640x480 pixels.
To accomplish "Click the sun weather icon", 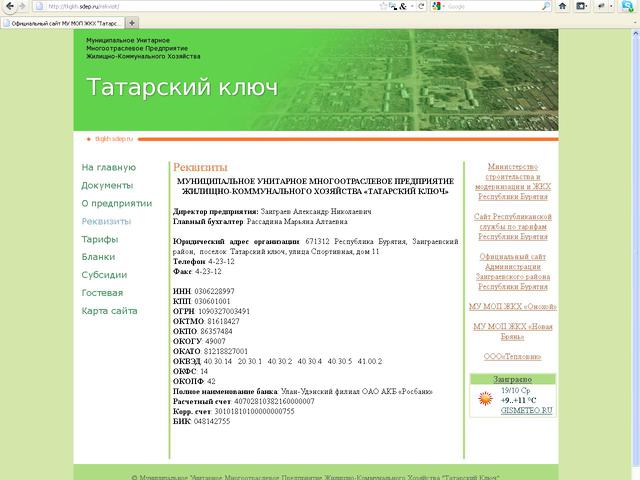I will [485, 398].
